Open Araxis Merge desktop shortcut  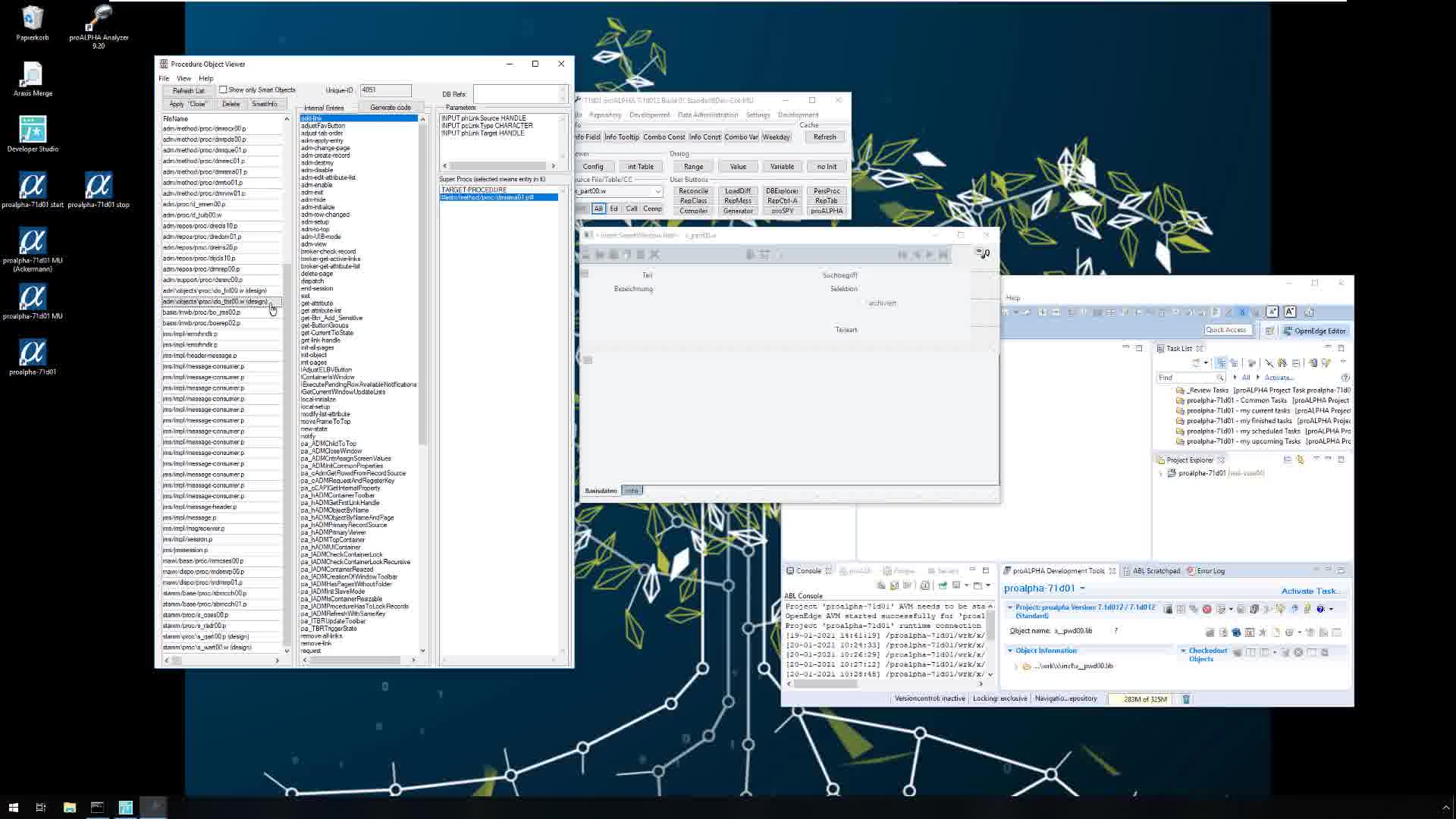tap(33, 80)
